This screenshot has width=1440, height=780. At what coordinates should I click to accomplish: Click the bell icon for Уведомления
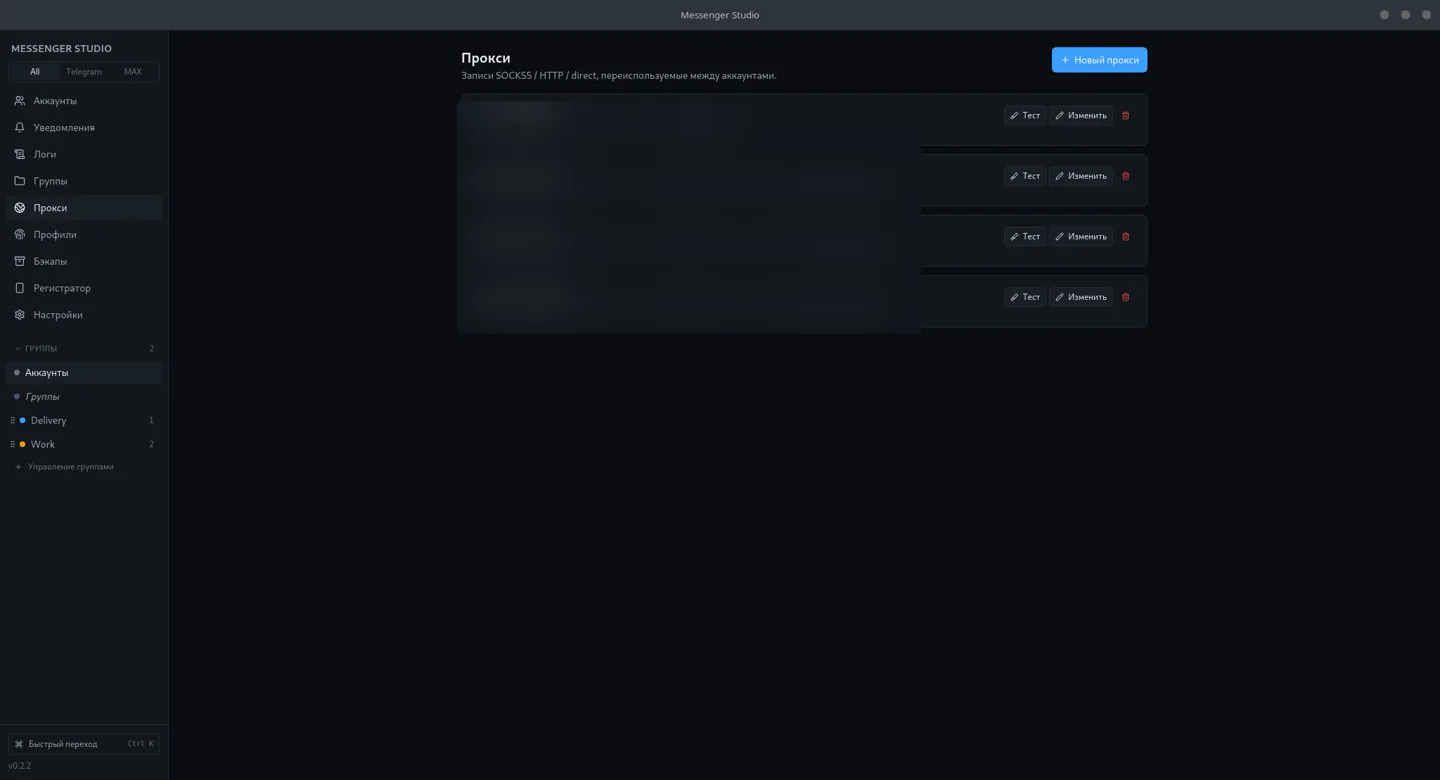tap(19, 128)
